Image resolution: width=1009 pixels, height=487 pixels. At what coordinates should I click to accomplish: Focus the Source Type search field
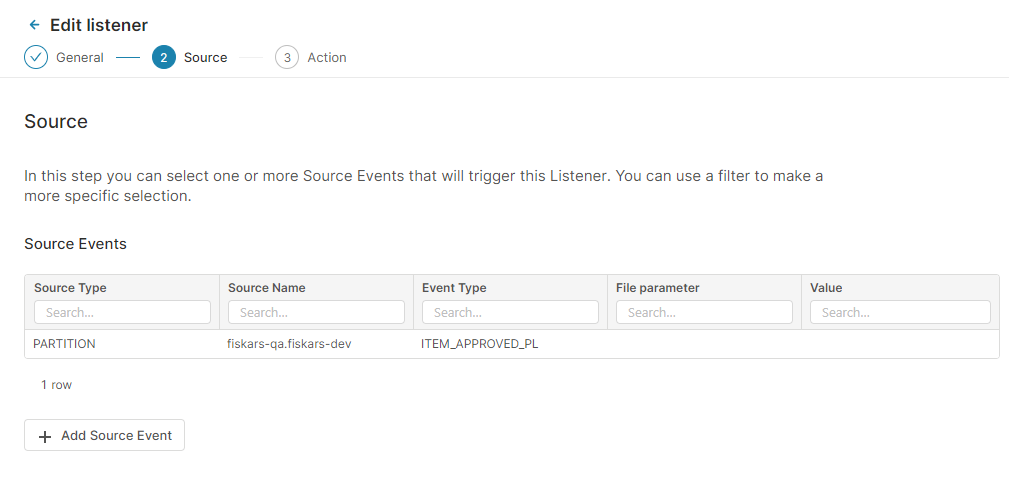[122, 312]
